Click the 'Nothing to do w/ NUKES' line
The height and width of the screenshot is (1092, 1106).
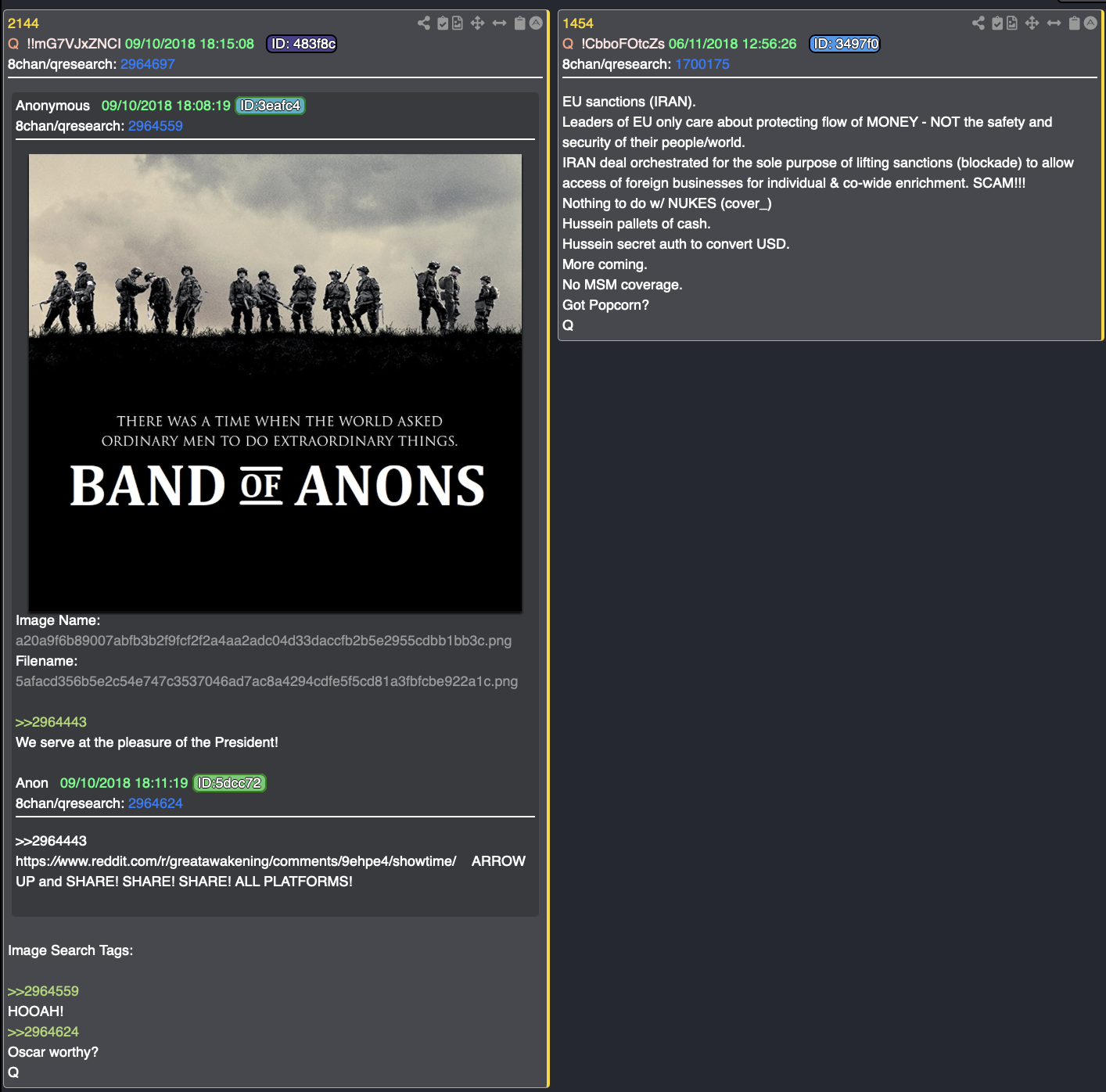point(667,203)
